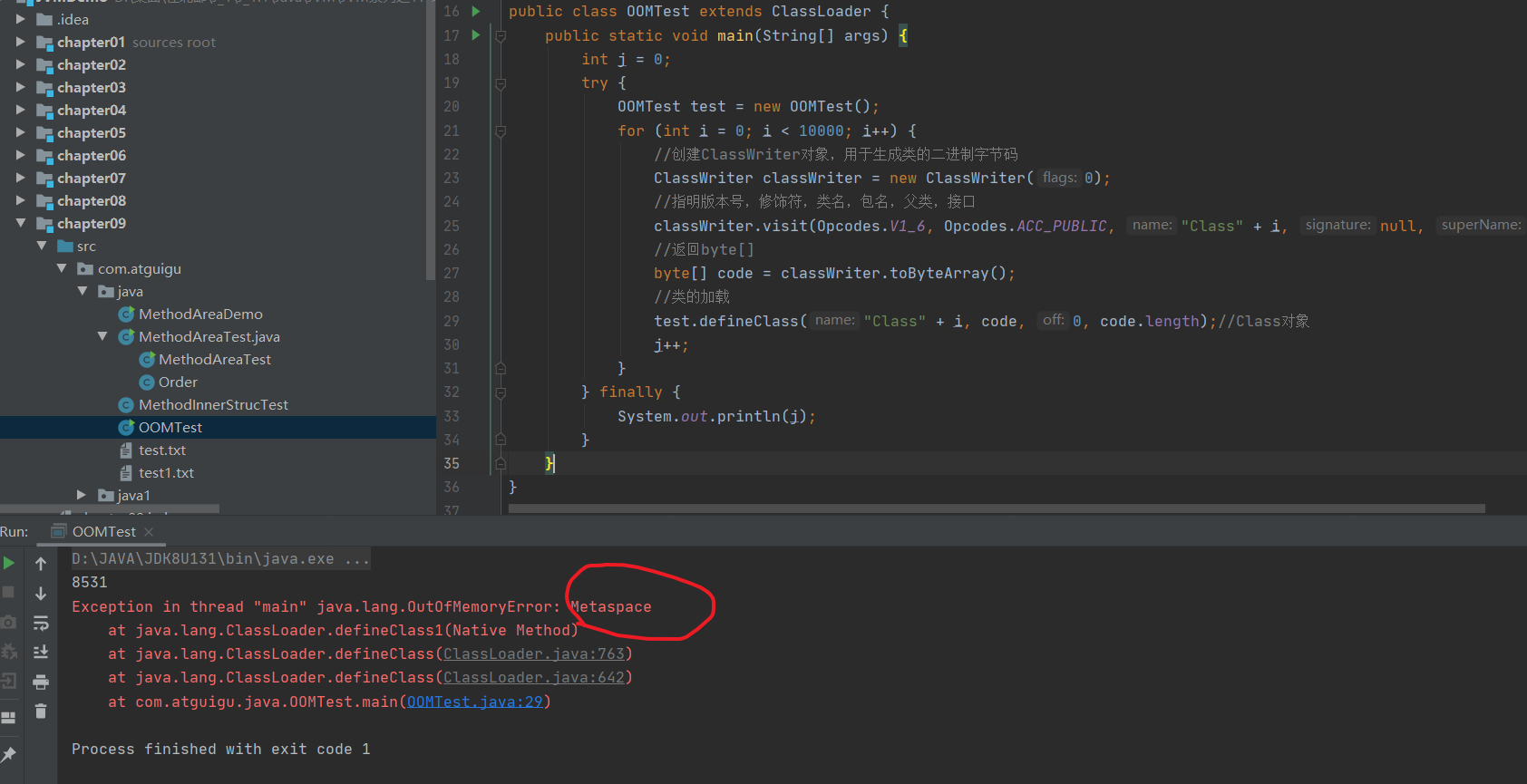Select chapter06 folder

pyautogui.click(x=92, y=155)
